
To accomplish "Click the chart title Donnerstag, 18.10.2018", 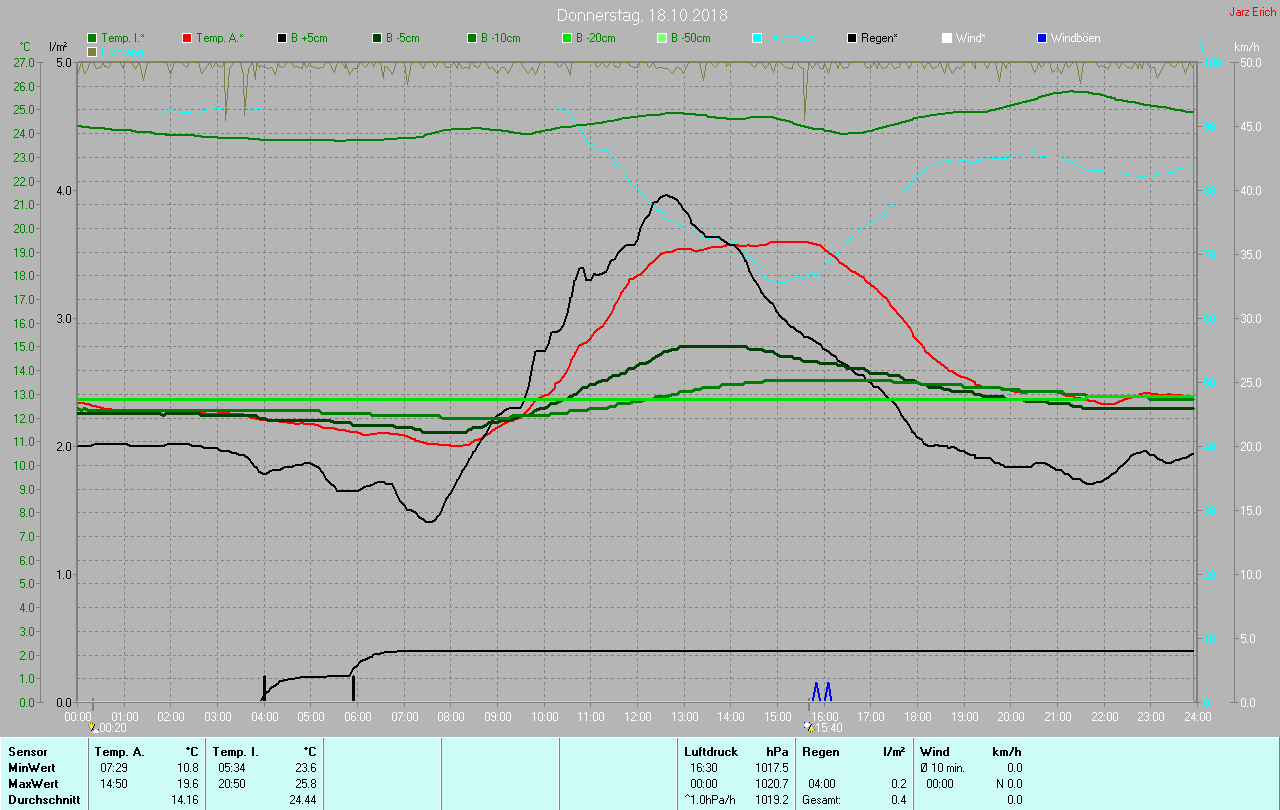I will tap(642, 15).
